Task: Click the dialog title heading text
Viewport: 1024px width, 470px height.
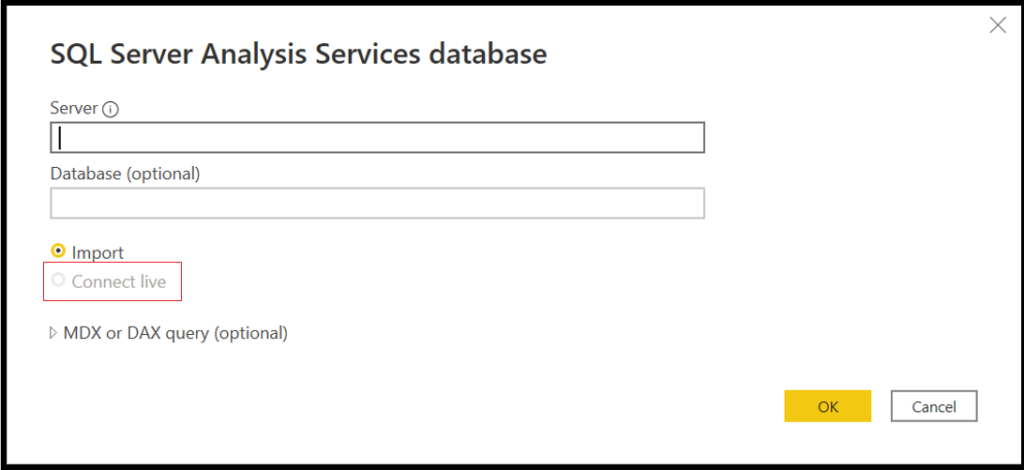Action: (298, 54)
